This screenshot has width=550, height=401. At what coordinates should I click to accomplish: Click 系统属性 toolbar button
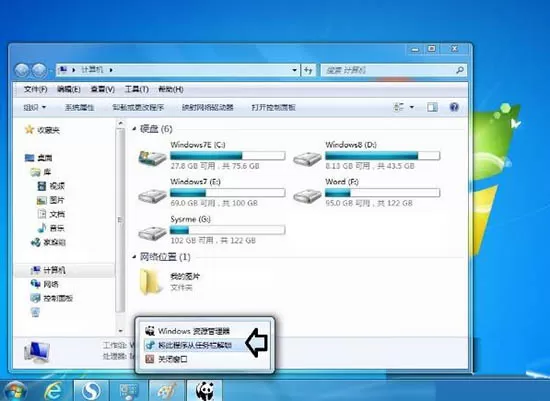pyautogui.click(x=80, y=107)
